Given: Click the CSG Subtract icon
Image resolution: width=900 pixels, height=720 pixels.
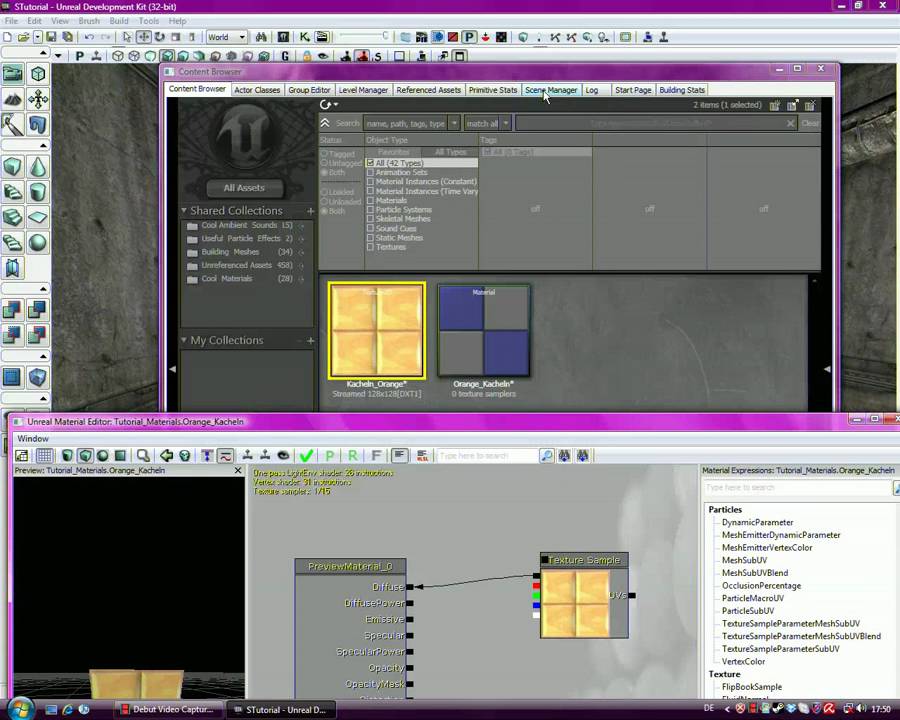Looking at the screenshot, I should pyautogui.click(x=38, y=310).
